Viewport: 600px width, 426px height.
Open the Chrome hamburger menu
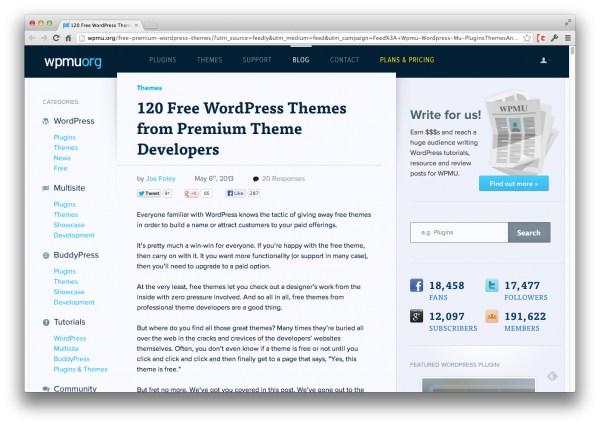(568, 38)
